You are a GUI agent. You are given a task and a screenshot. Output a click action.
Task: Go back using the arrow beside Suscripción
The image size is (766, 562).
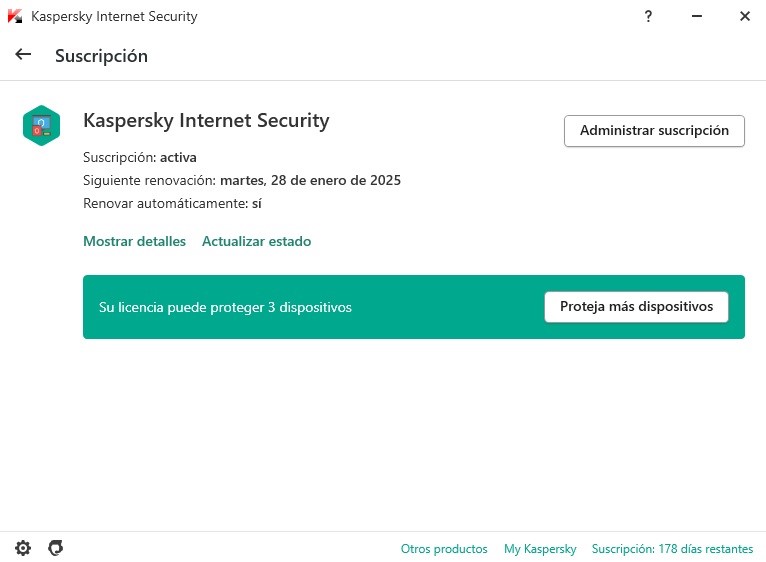click(23, 54)
